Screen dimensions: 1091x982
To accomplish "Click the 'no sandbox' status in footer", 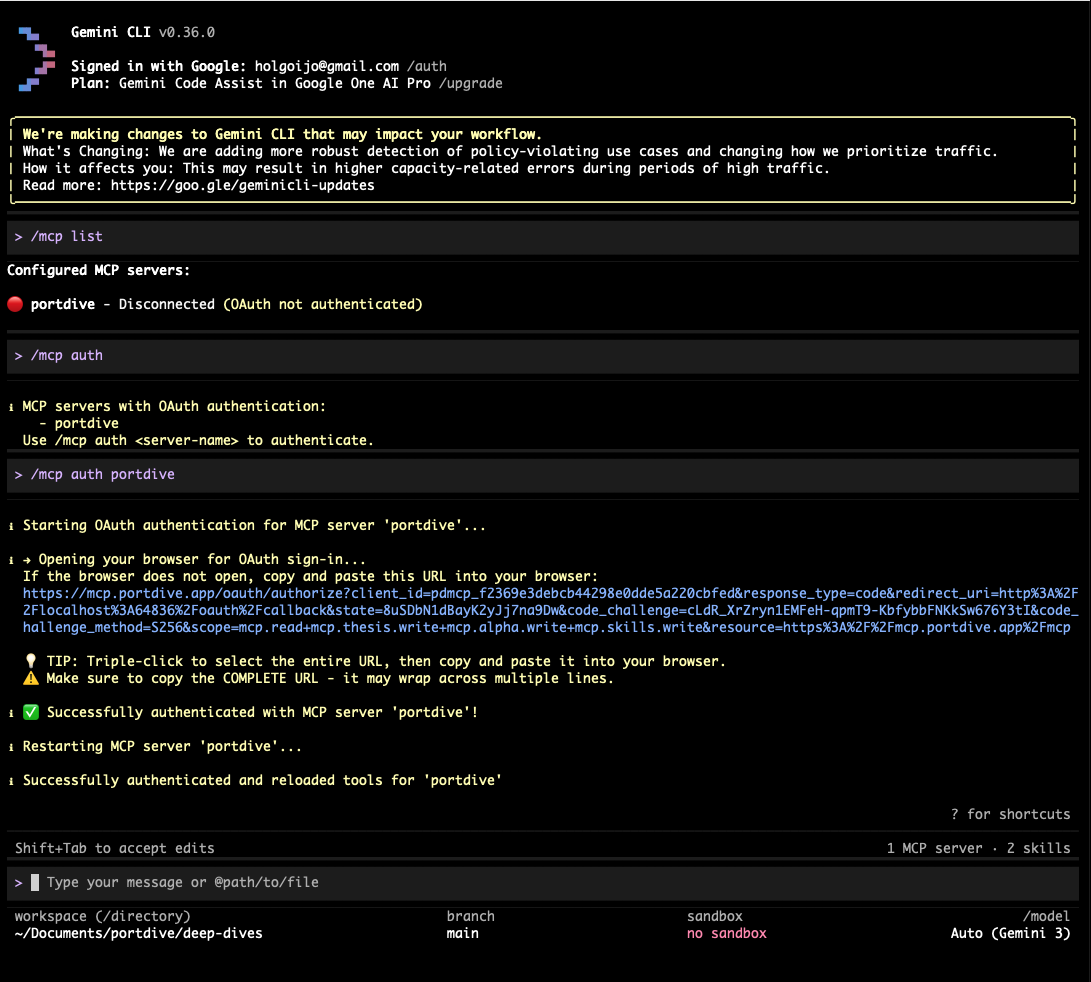I will coord(726,933).
